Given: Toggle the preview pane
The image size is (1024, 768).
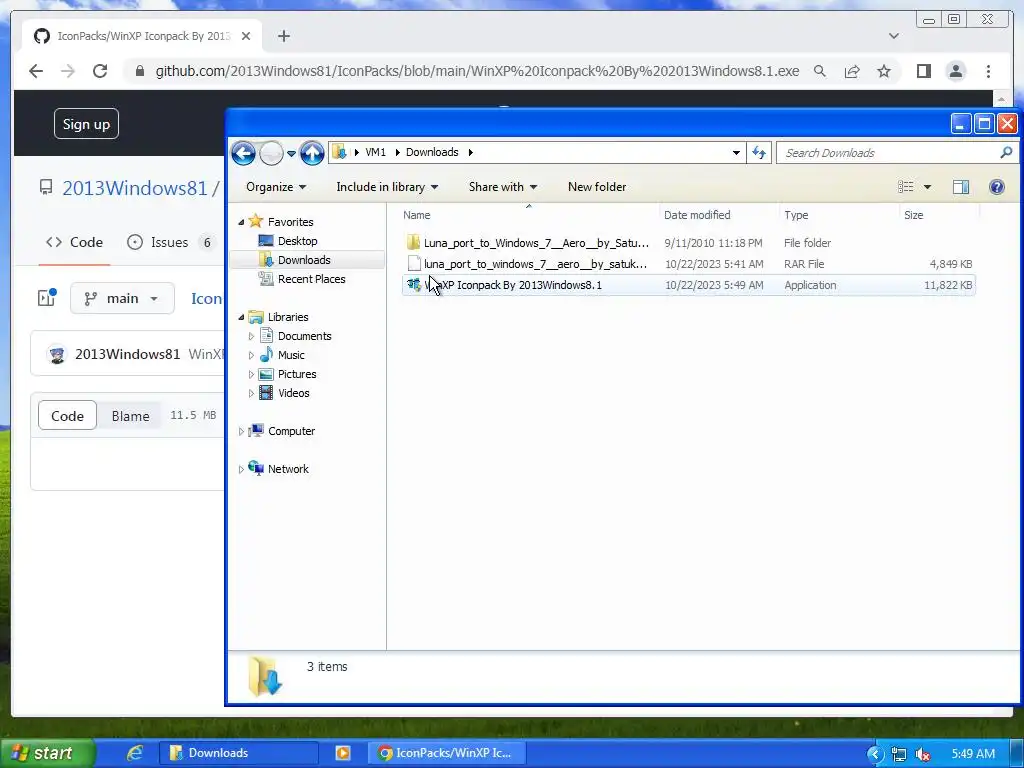Looking at the screenshot, I should tap(961, 187).
